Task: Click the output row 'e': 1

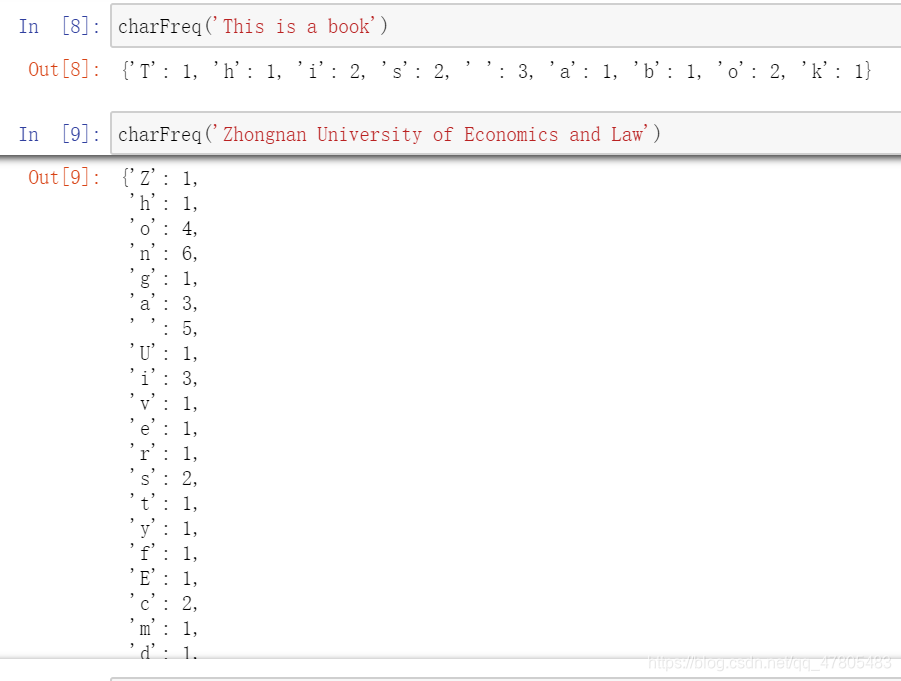Action: click(x=163, y=429)
